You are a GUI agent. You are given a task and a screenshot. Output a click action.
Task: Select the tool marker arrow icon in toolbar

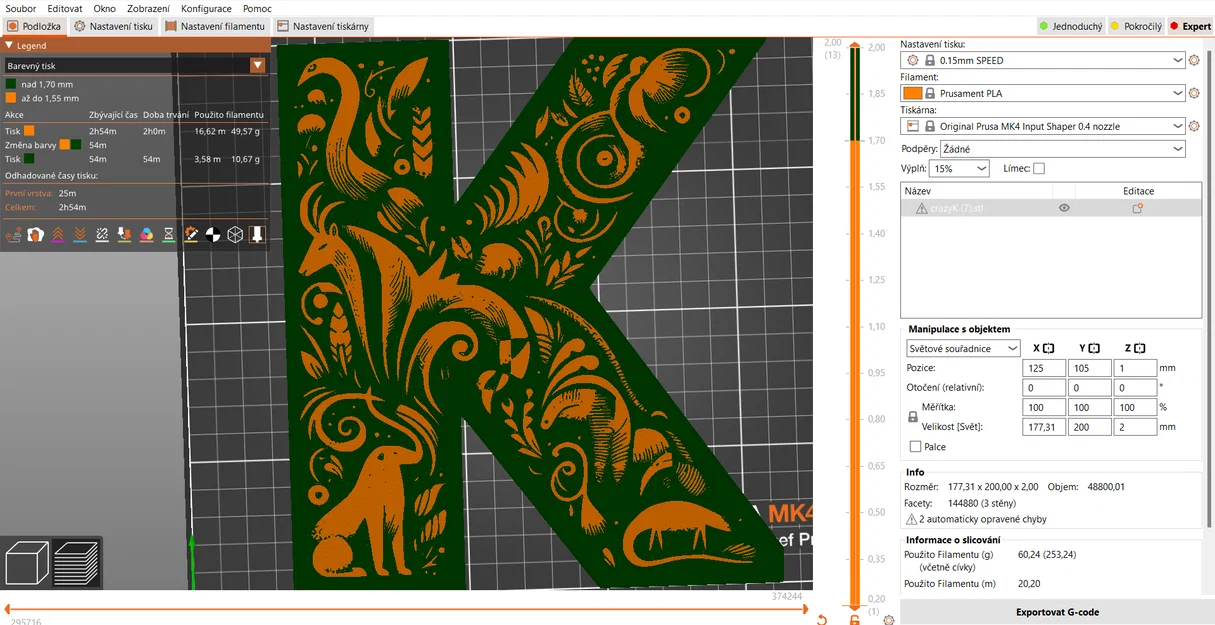192,234
